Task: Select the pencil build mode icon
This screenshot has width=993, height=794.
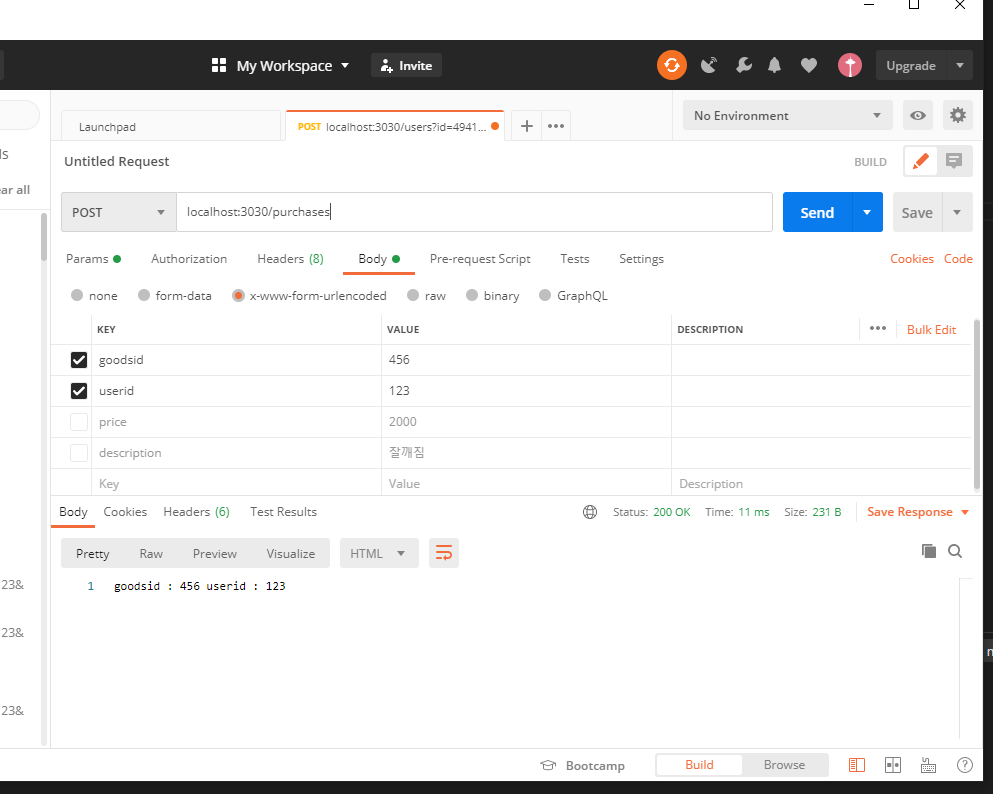Action: pyautogui.click(x=920, y=161)
